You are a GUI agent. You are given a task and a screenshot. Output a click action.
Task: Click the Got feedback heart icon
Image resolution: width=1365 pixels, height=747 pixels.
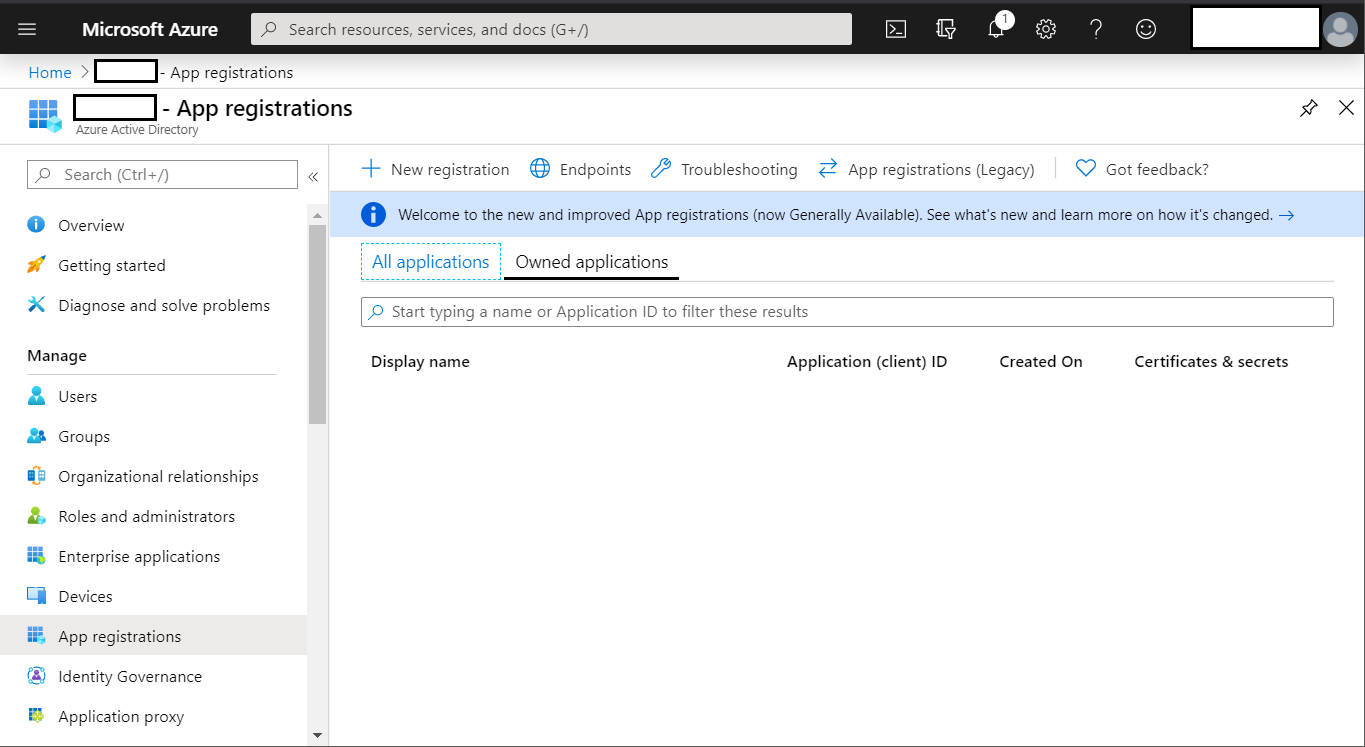(1085, 169)
